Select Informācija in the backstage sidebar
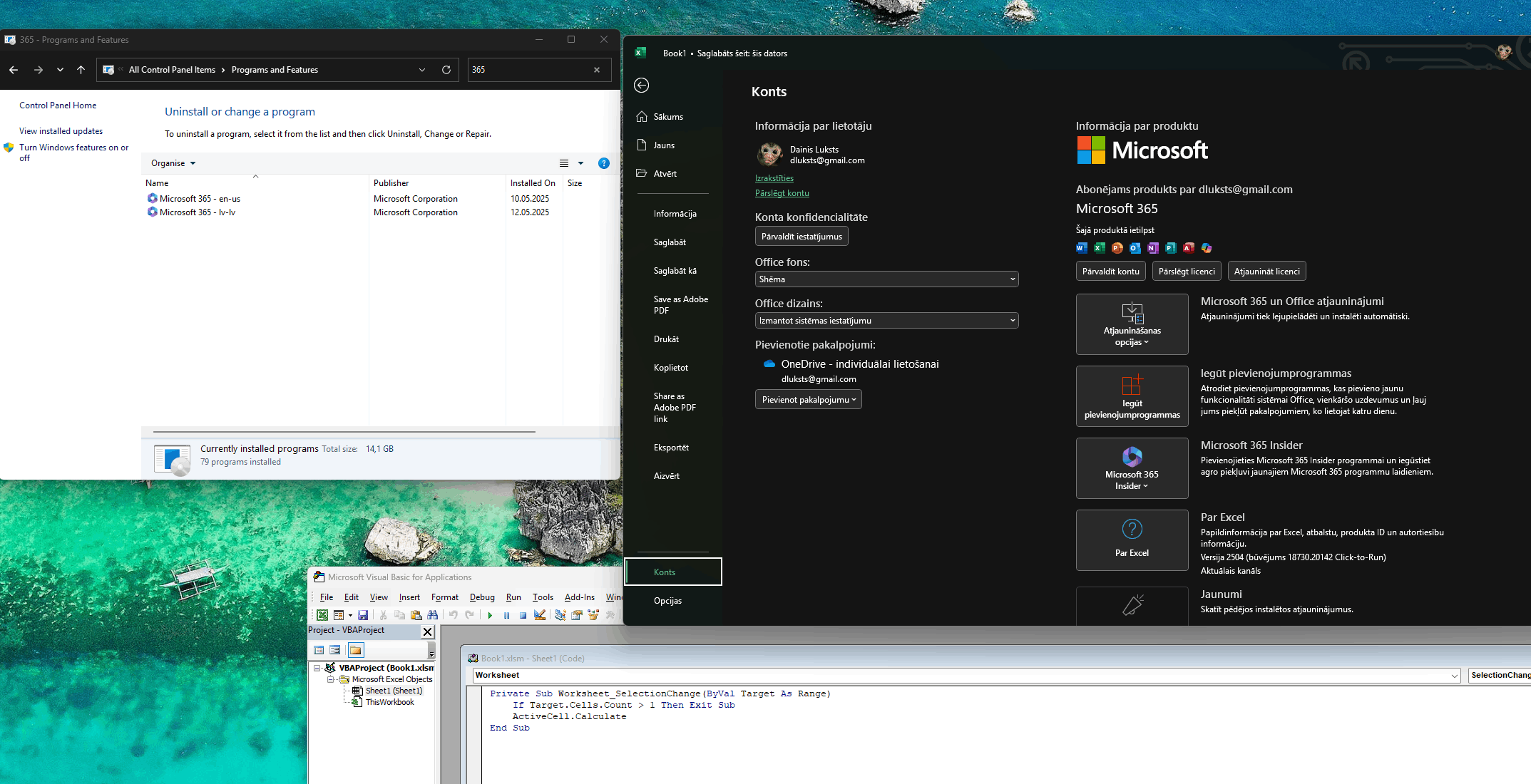Image resolution: width=1531 pixels, height=784 pixels. click(x=675, y=214)
